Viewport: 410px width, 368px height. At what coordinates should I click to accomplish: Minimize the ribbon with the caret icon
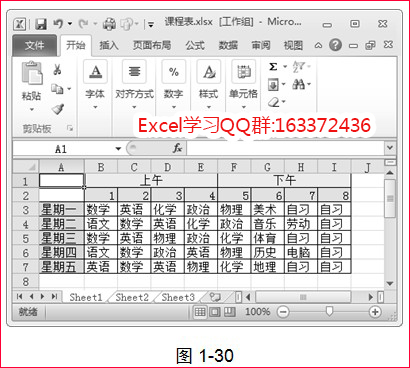click(318, 45)
